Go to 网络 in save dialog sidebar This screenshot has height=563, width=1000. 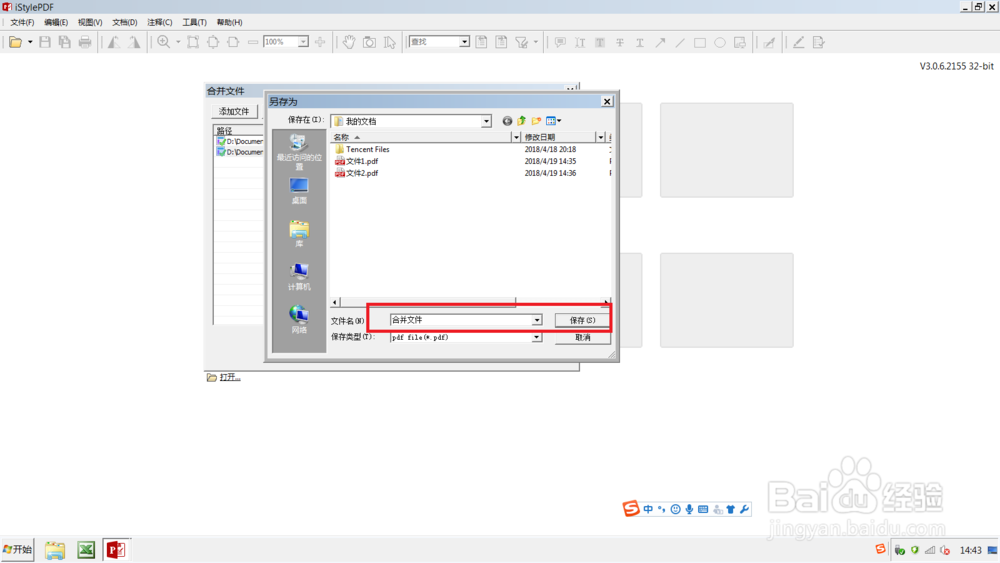[x=299, y=320]
